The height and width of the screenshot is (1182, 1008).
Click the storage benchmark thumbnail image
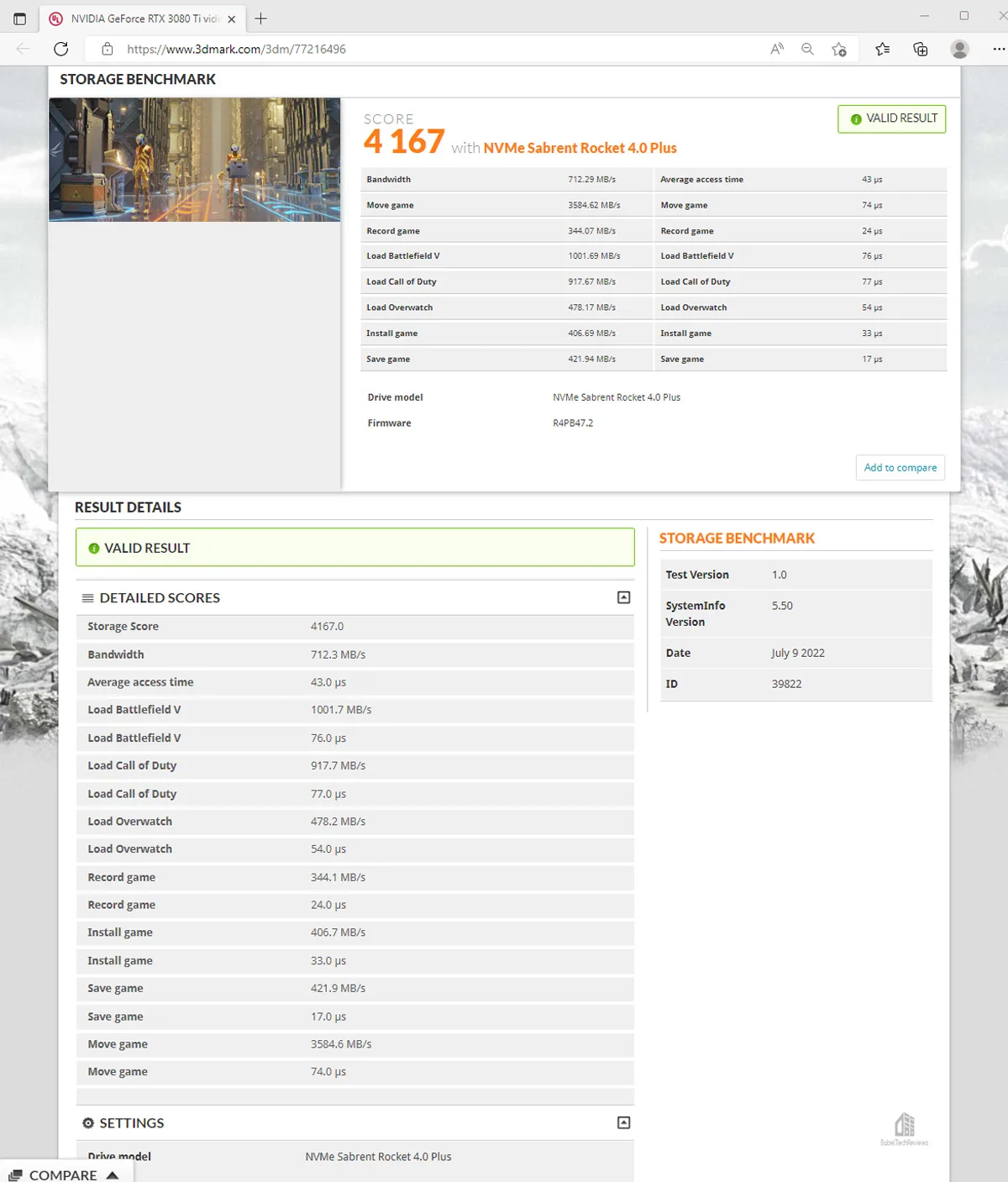(x=195, y=160)
